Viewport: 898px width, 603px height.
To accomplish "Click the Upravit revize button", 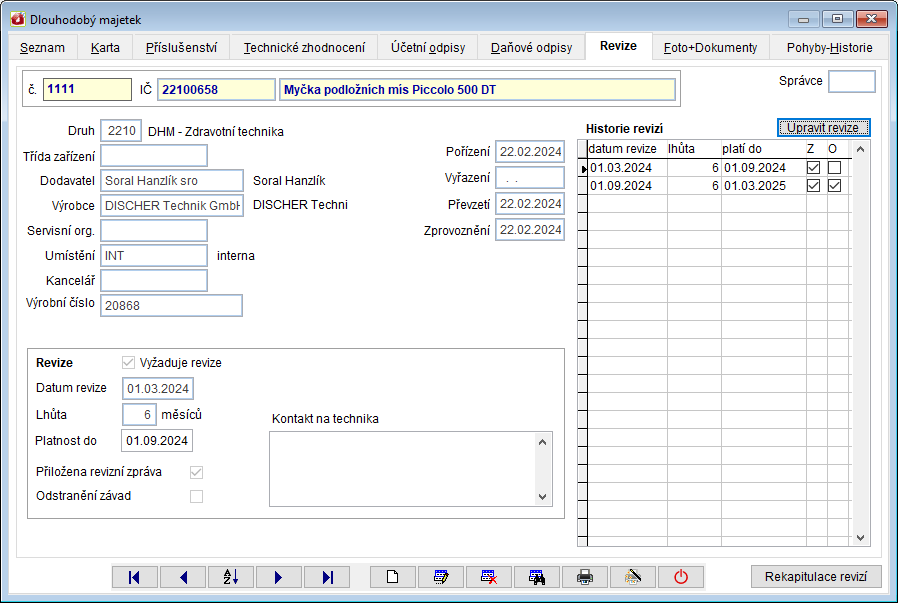I will click(824, 128).
